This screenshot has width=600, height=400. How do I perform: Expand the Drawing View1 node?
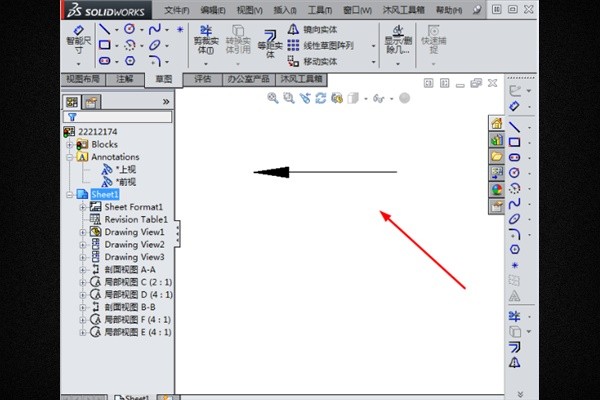(x=83, y=232)
